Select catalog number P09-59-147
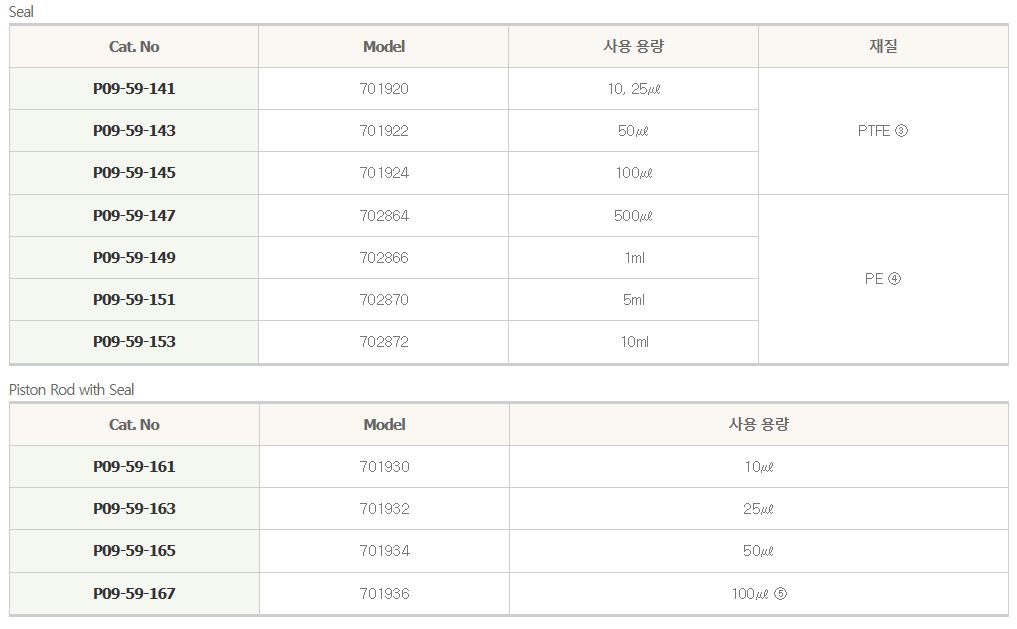Screen dimensions: 1017x629 (x=134, y=216)
